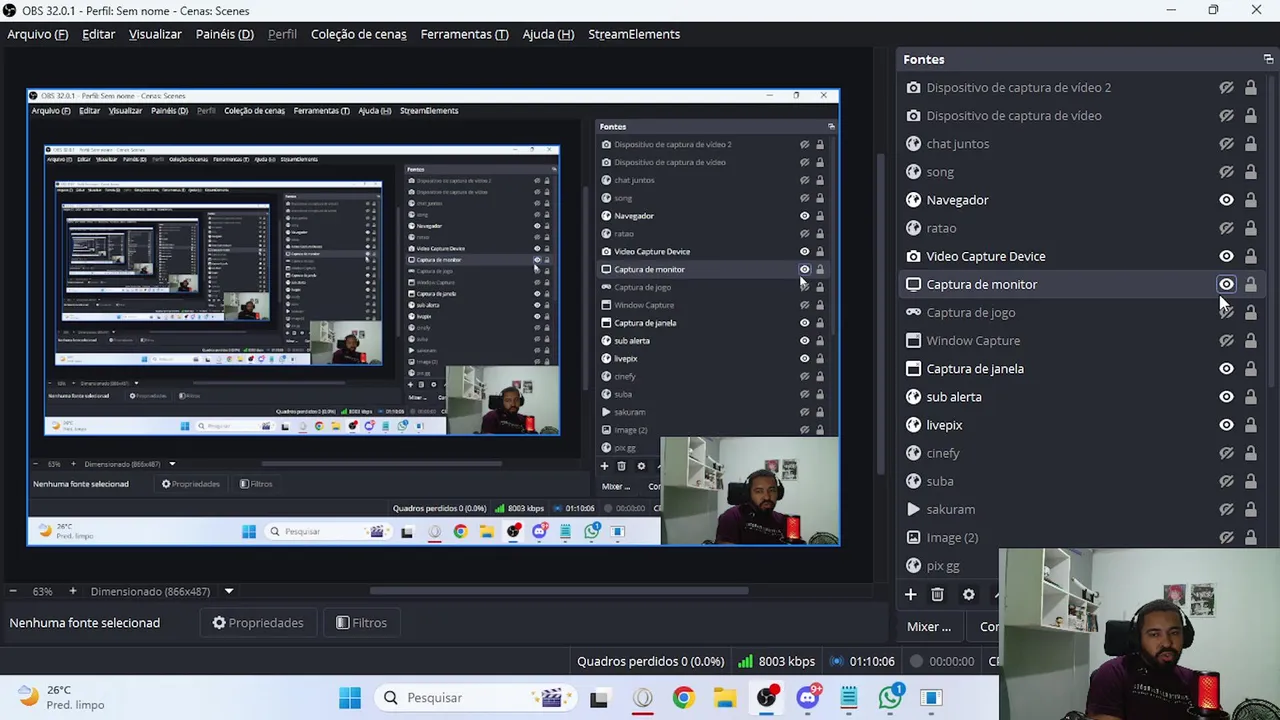Show the Window Capture source

(1226, 341)
